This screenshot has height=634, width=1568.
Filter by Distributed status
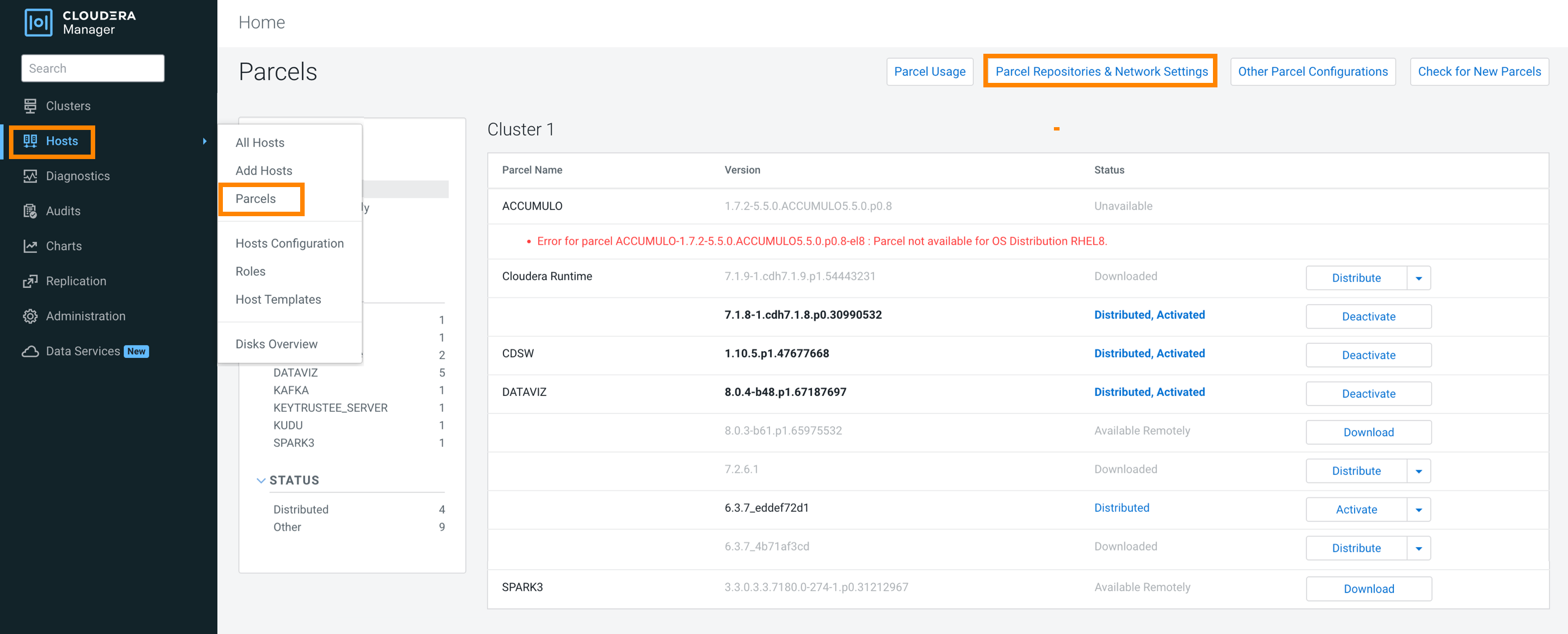point(301,510)
